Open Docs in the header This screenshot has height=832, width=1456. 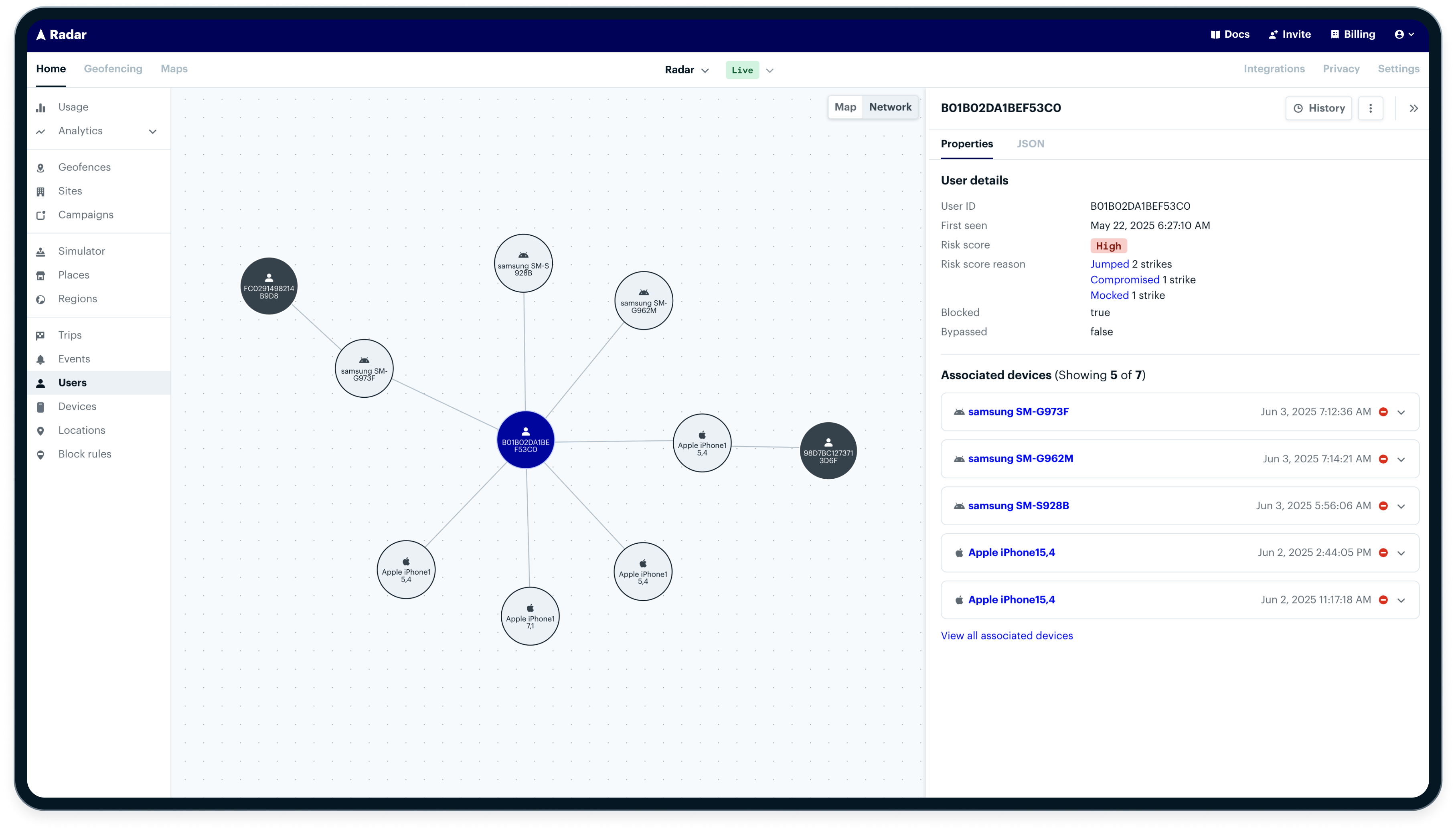(x=1230, y=34)
